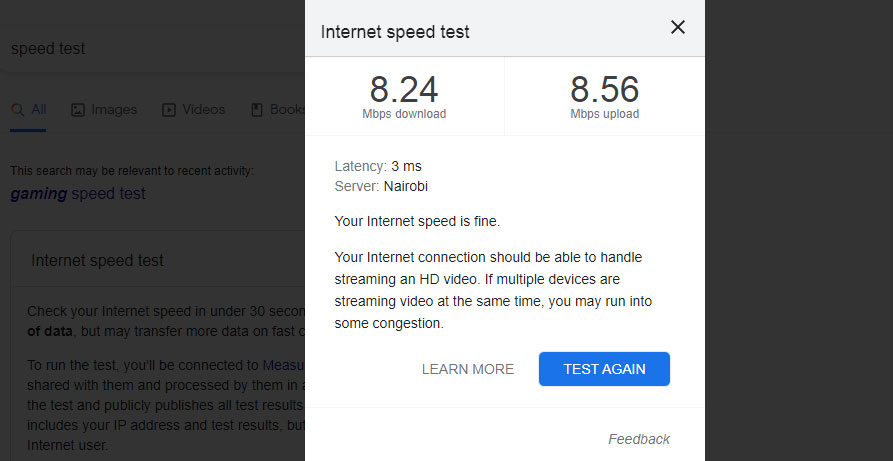
Task: Open the 'gaming speed test' suggestion
Action: [x=78, y=194]
